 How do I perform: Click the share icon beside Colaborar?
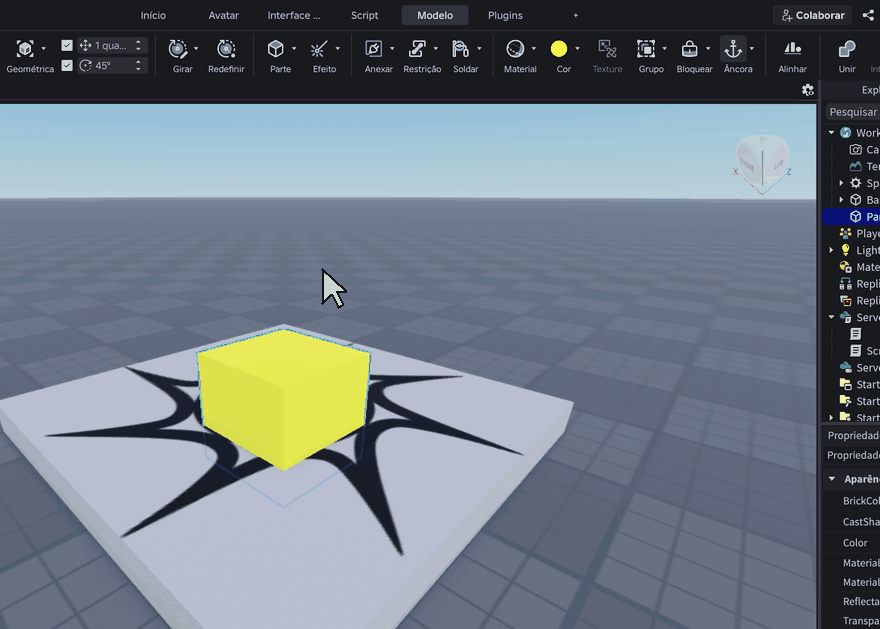coord(868,15)
